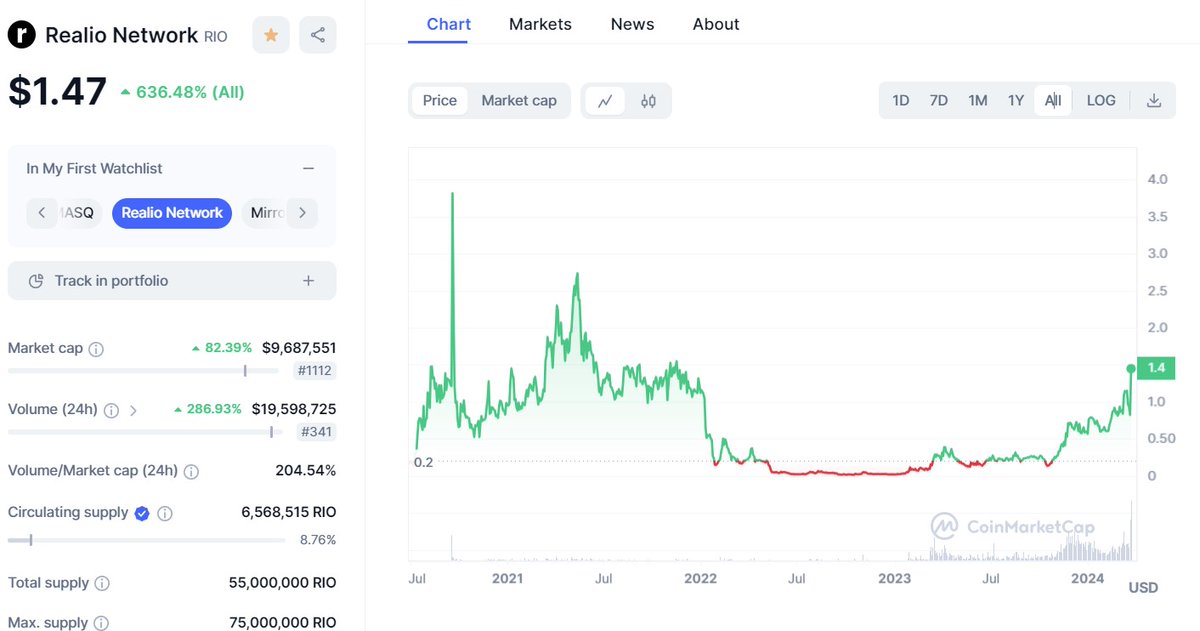
Task: Click the $1.47 price value
Action: [57, 91]
